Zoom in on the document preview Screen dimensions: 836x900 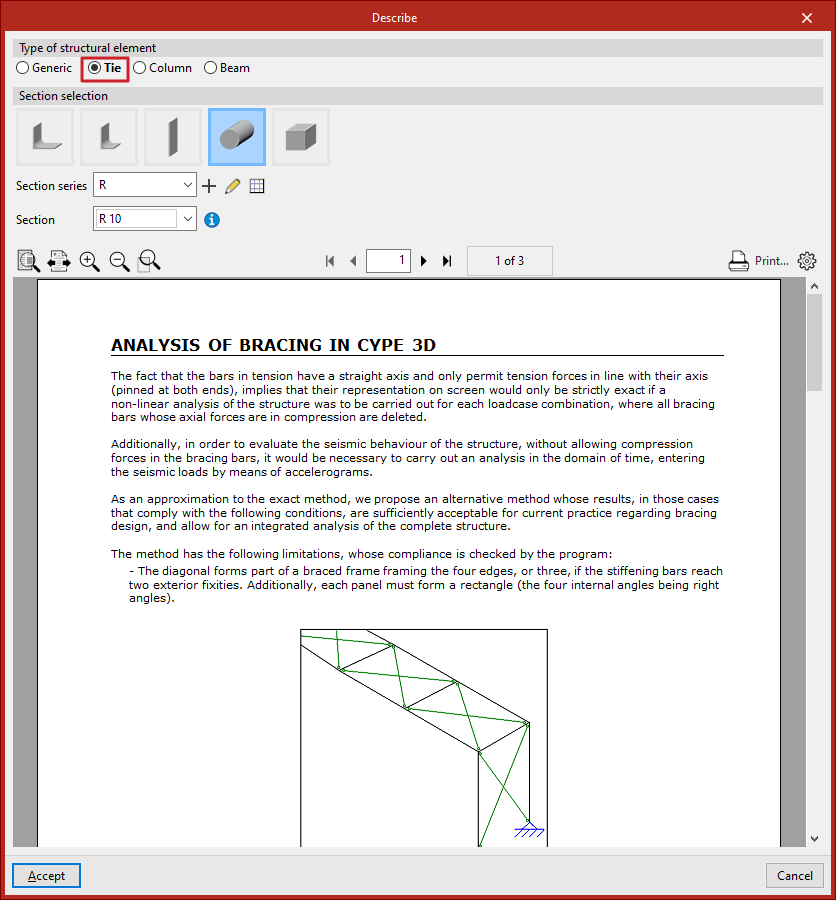pos(90,261)
